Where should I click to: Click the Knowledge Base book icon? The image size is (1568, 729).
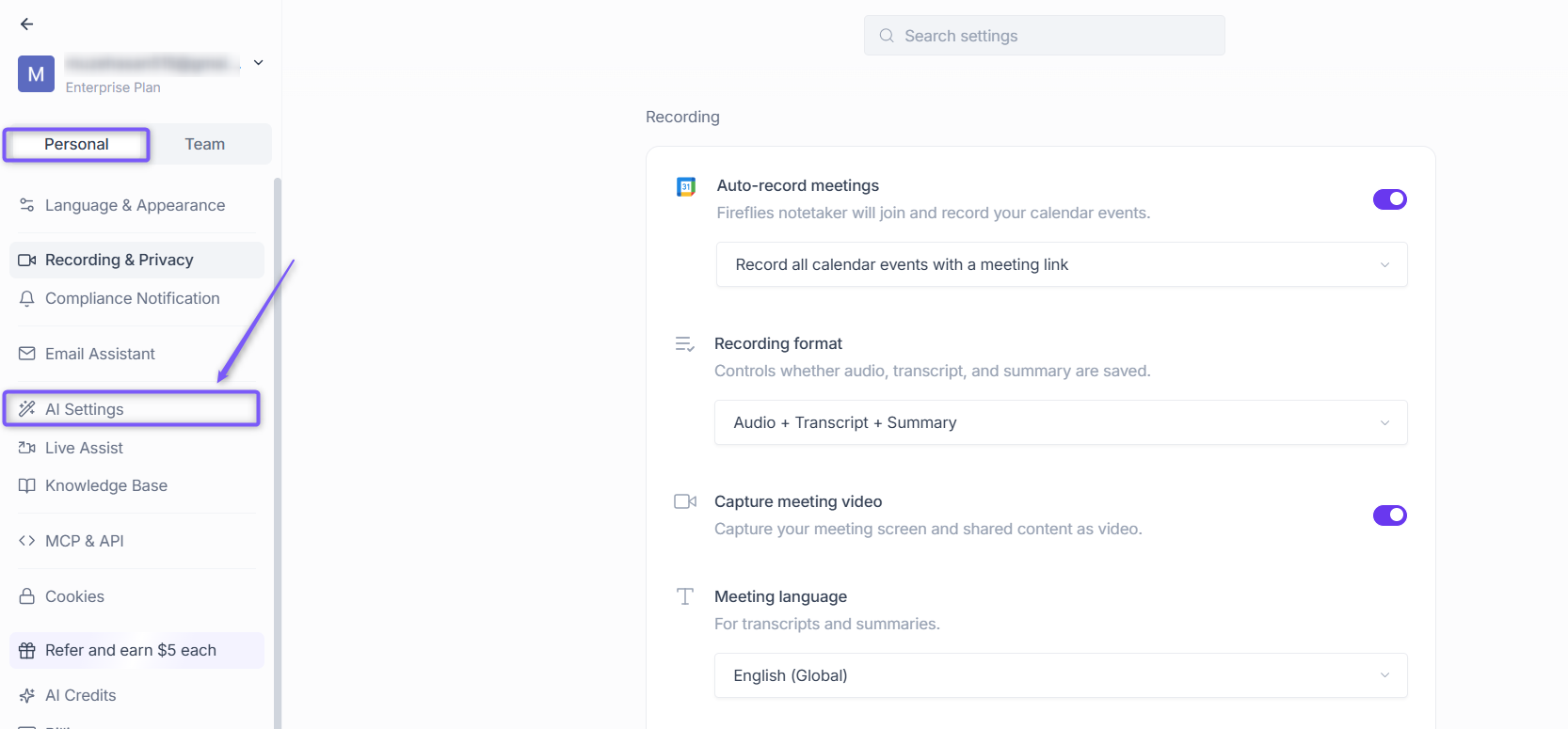(26, 485)
